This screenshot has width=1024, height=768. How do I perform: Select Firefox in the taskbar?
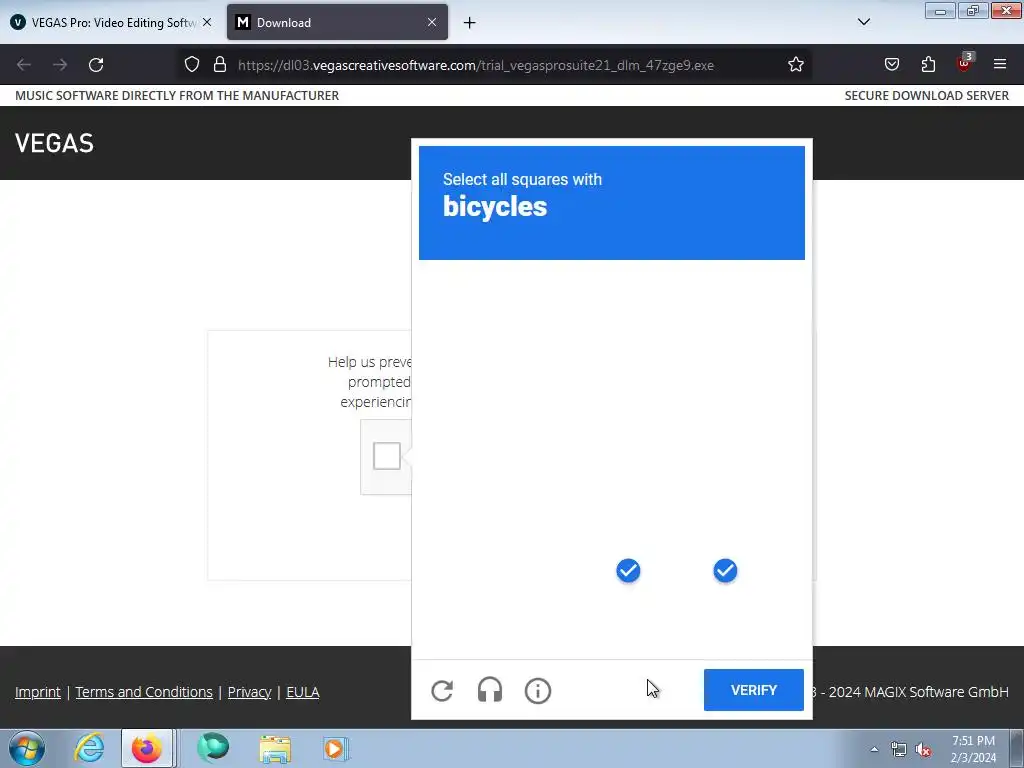tap(147, 748)
